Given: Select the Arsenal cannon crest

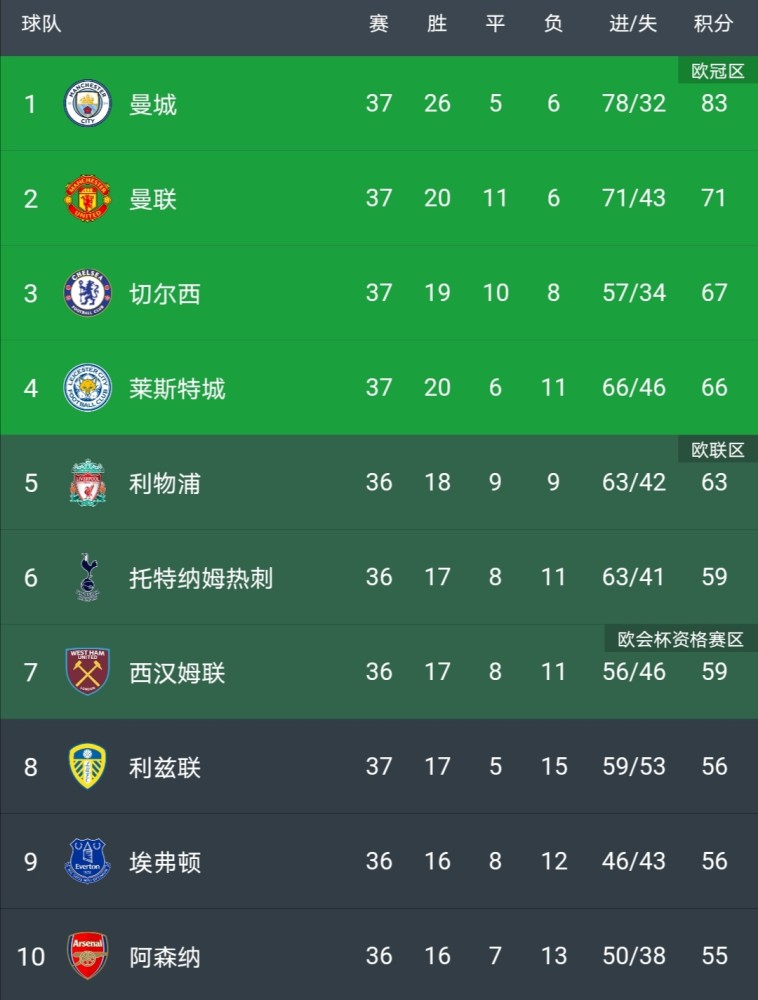Looking at the screenshot, I should click(x=87, y=956).
